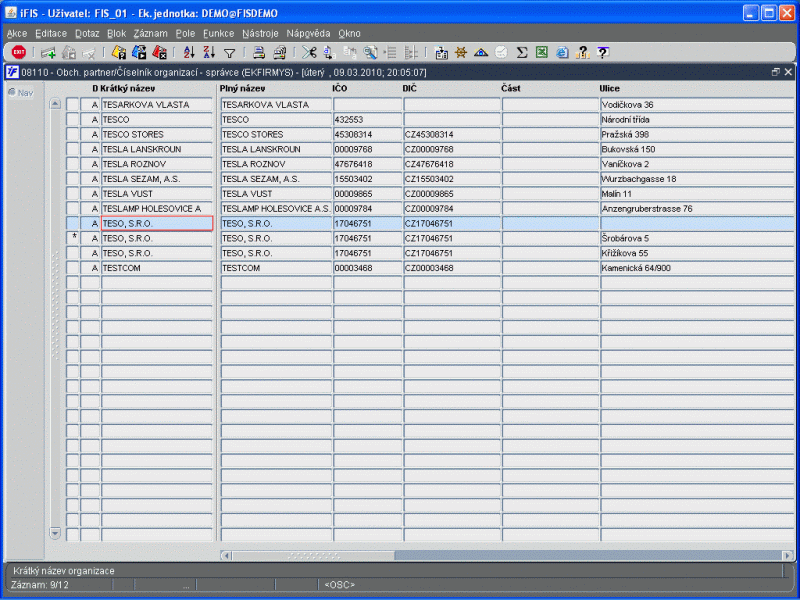This screenshot has width=800, height=600.
Task: Click the street cell Kamenická 64/900
Action: 697,268
